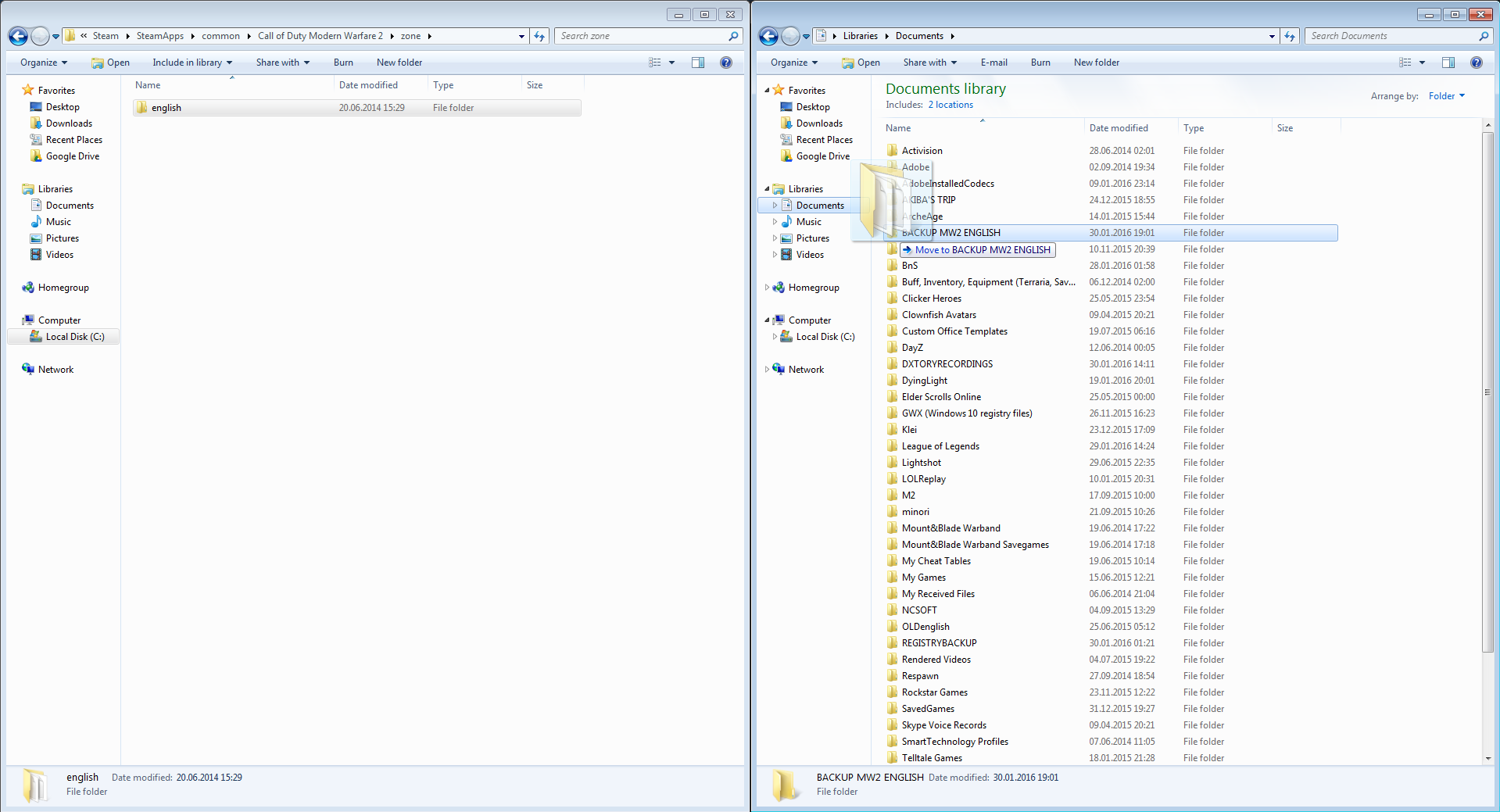Expand Pictures in Documents window tree
Screen dimensions: 1500x812
(x=775, y=238)
